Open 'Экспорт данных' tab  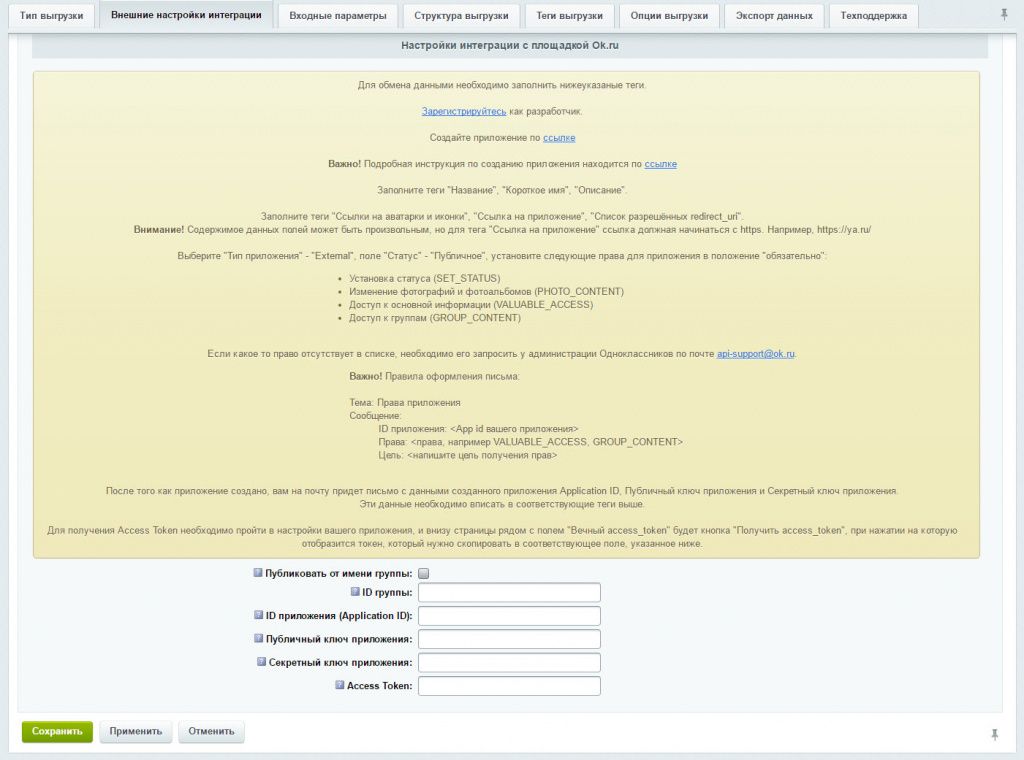click(775, 16)
